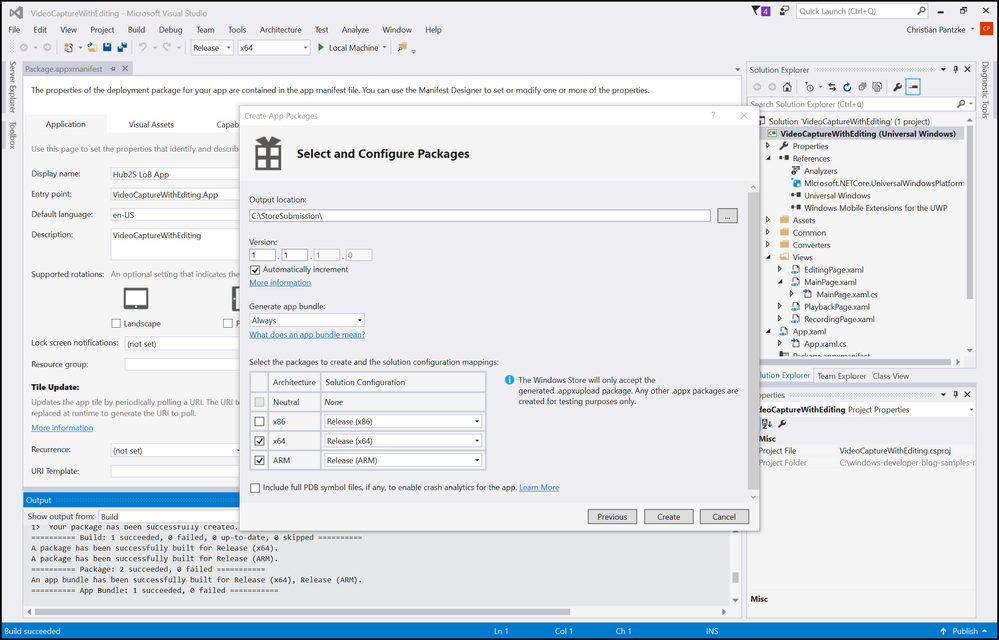Open the Release (x86) configuration dropdown
Image resolution: width=999 pixels, height=640 pixels.
tap(402, 422)
